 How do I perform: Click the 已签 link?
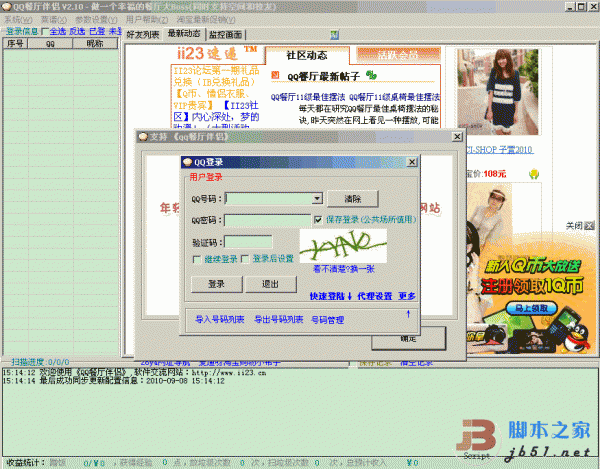[97, 31]
